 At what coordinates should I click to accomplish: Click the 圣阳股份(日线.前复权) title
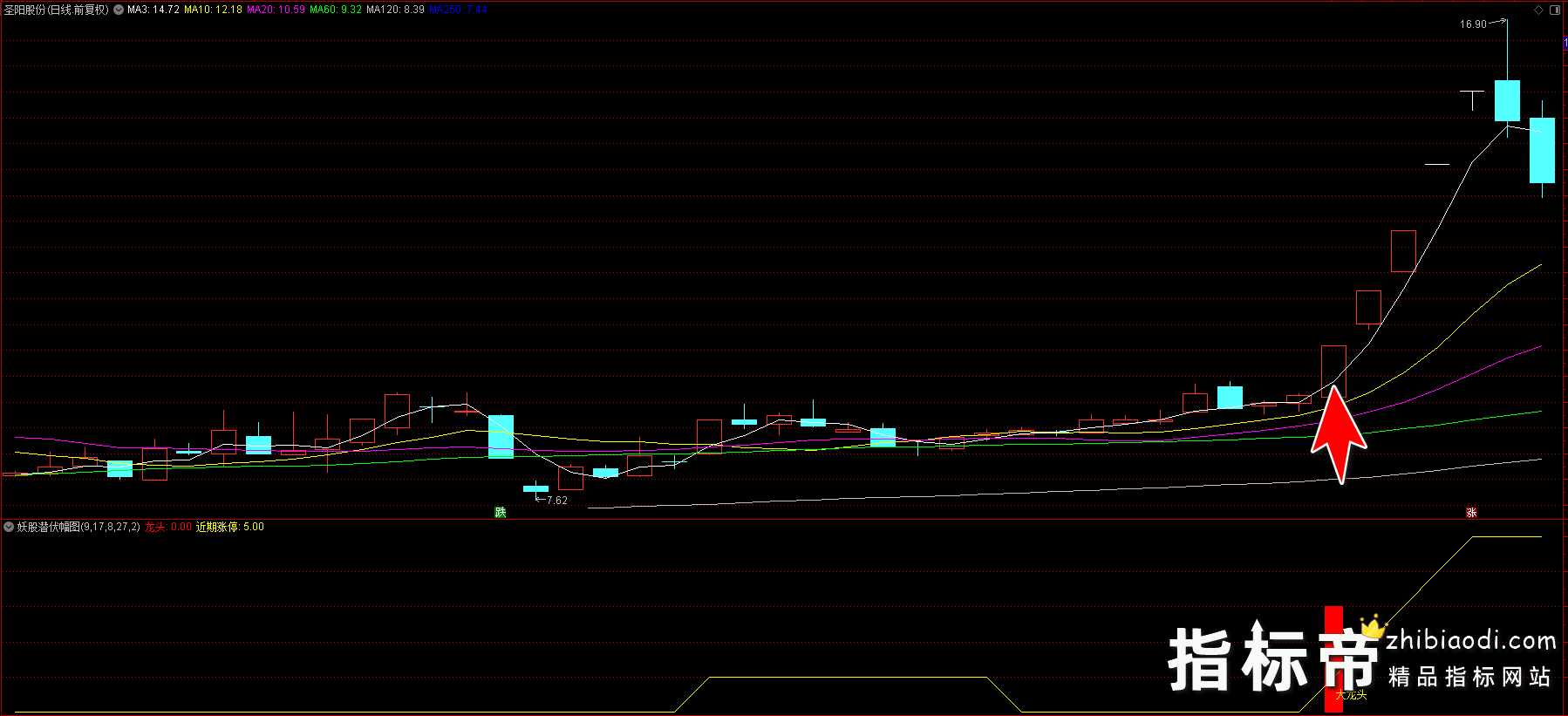coord(57,10)
